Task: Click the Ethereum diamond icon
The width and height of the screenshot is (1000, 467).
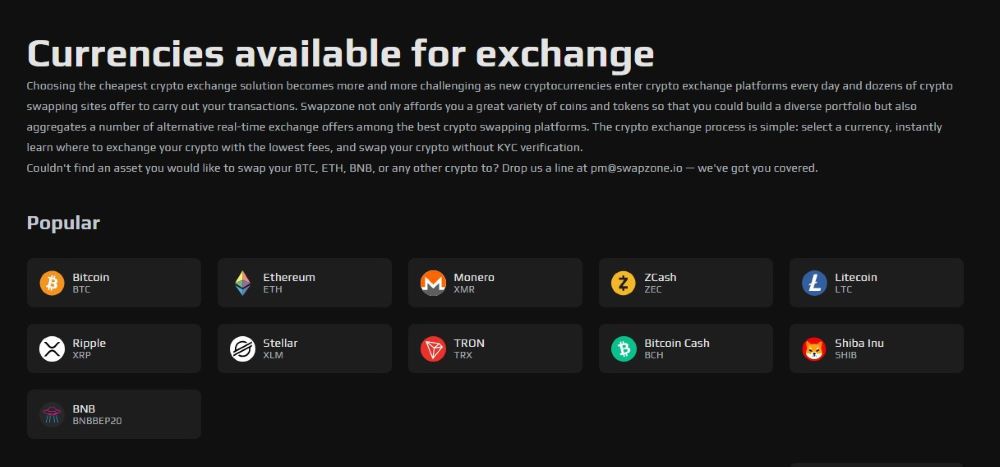Action: 243,283
